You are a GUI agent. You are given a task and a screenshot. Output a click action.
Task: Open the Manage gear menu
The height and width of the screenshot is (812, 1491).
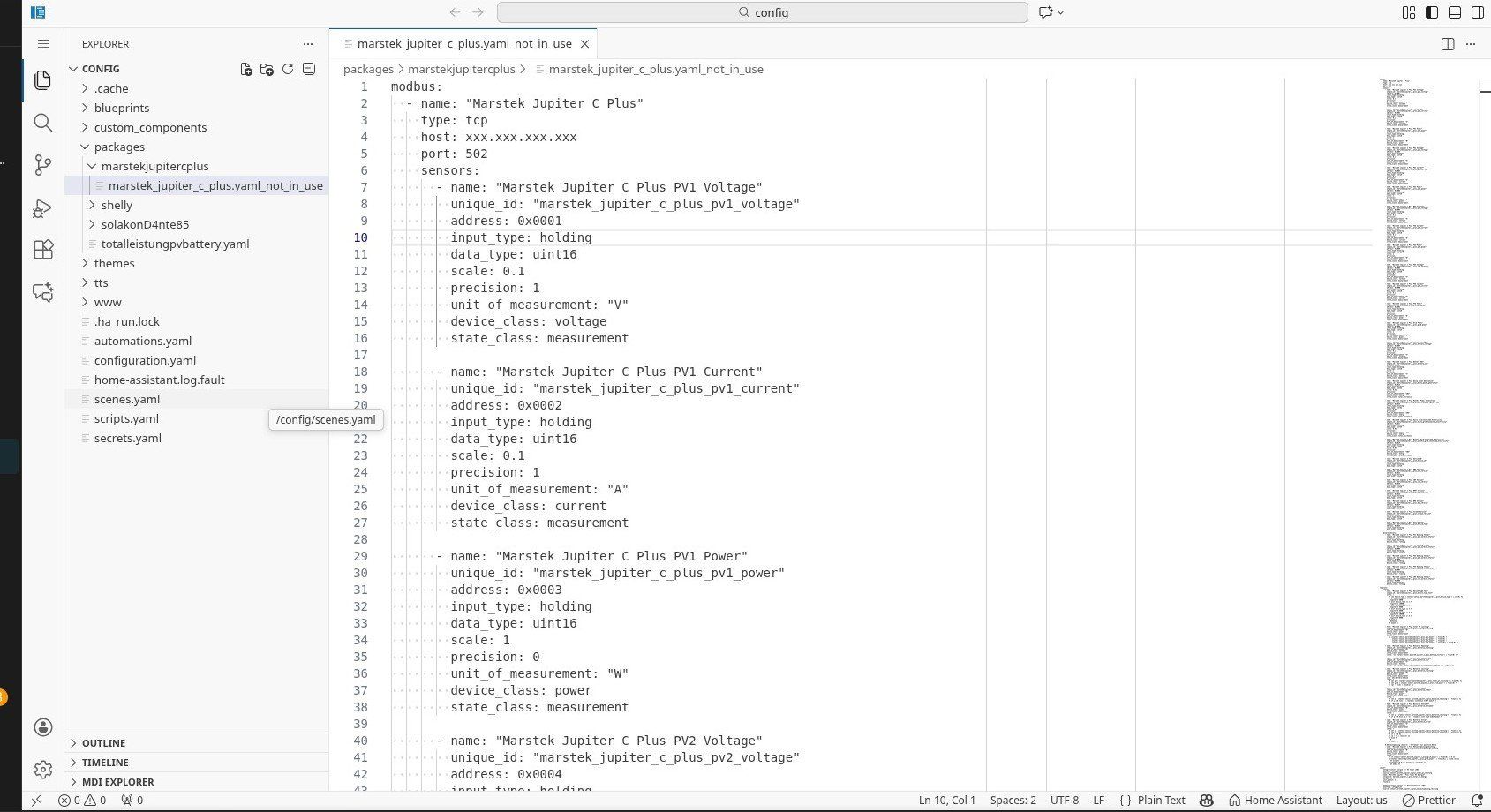click(x=42, y=770)
